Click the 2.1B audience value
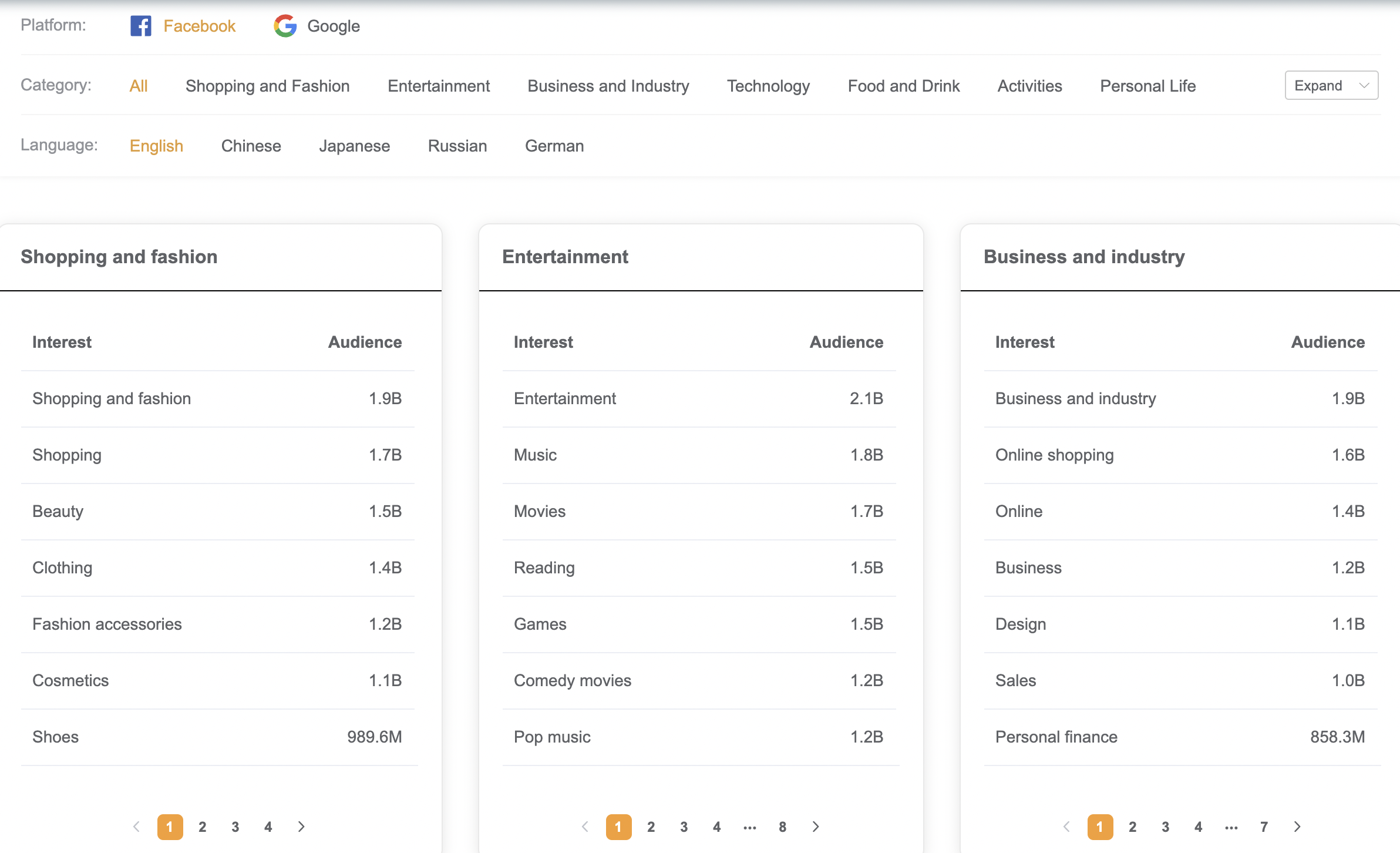1400x853 pixels. pyautogui.click(x=867, y=398)
